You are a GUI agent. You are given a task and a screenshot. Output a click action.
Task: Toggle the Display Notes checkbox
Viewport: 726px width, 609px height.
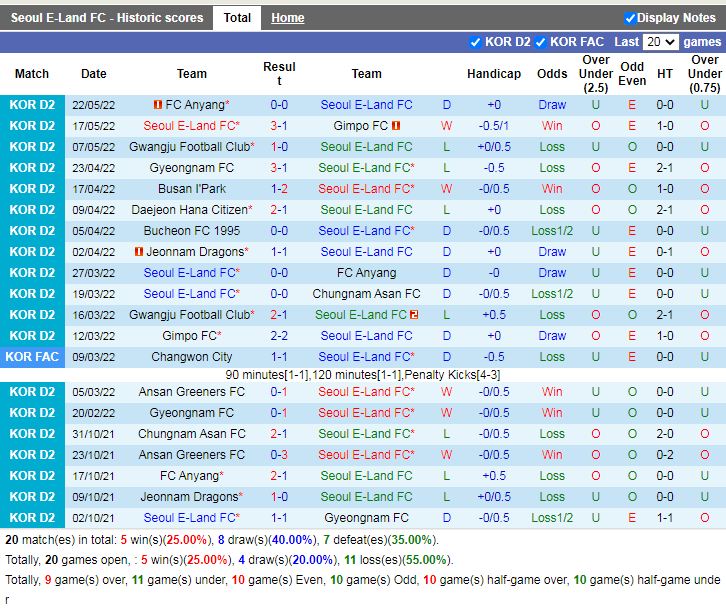[630, 18]
